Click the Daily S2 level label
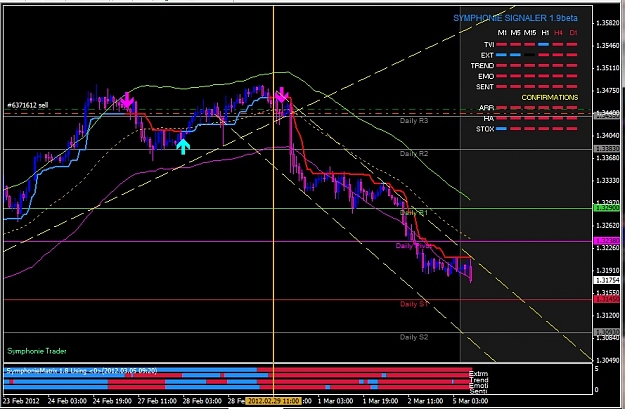625x409 pixels. click(x=414, y=337)
